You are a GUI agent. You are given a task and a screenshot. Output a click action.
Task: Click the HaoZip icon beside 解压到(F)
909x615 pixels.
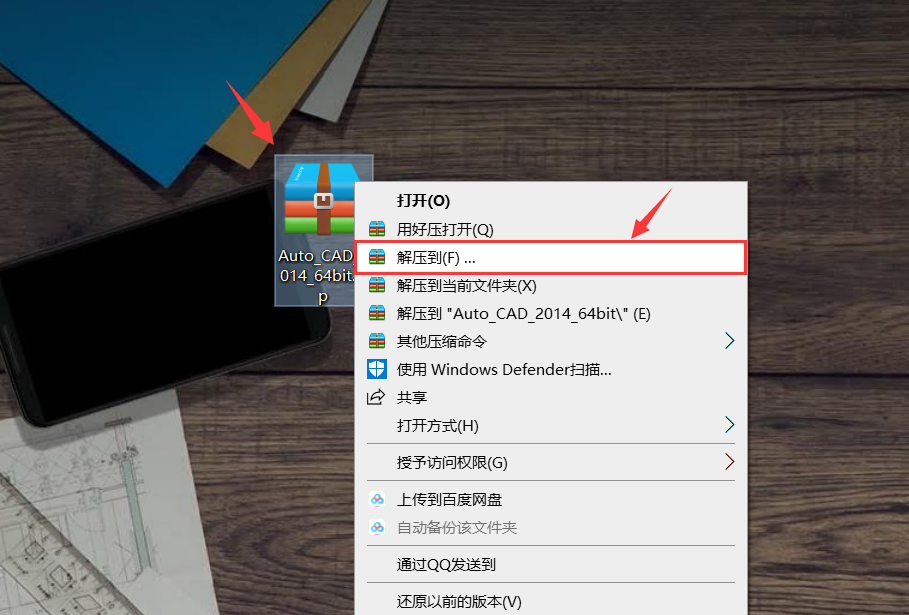(377, 257)
